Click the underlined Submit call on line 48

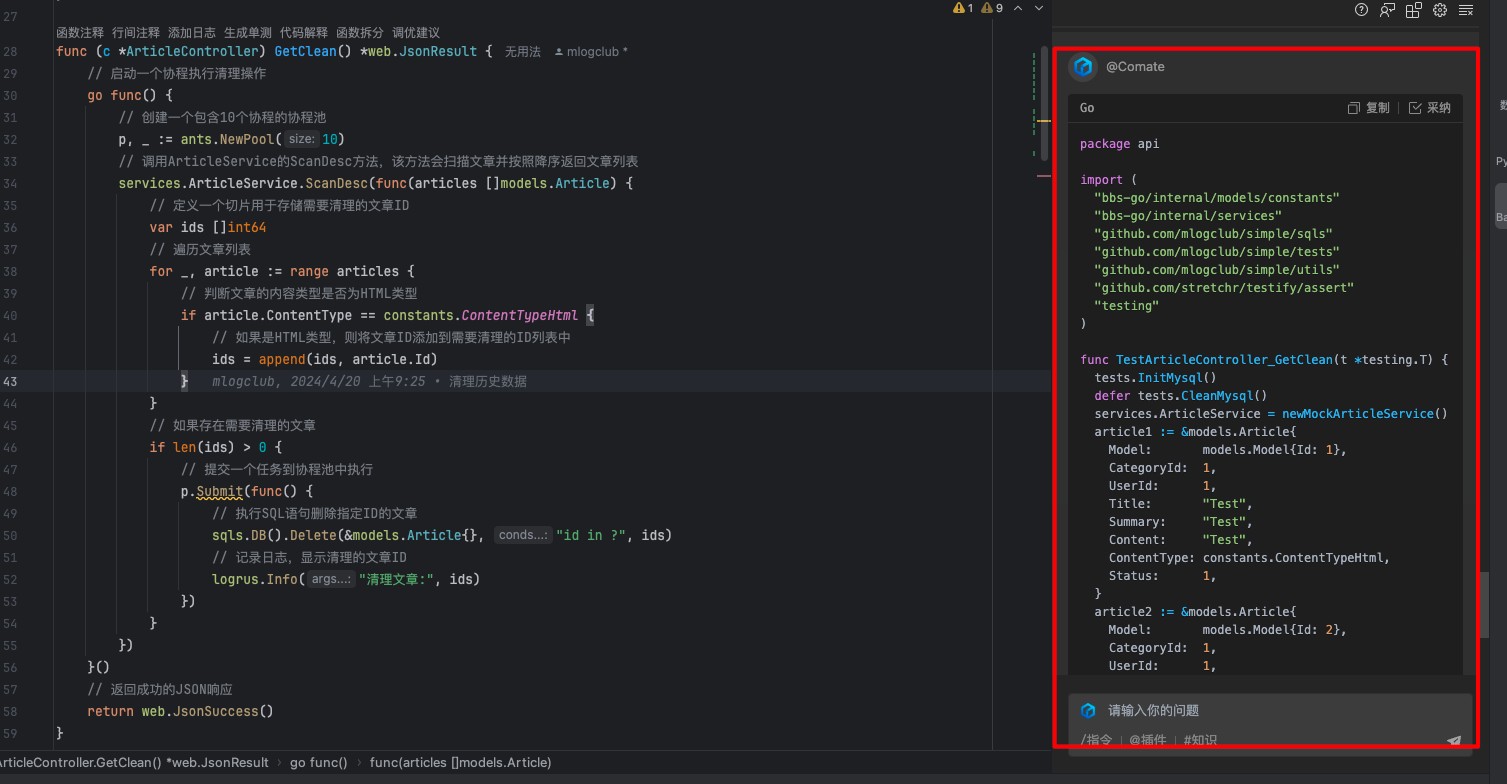219,491
